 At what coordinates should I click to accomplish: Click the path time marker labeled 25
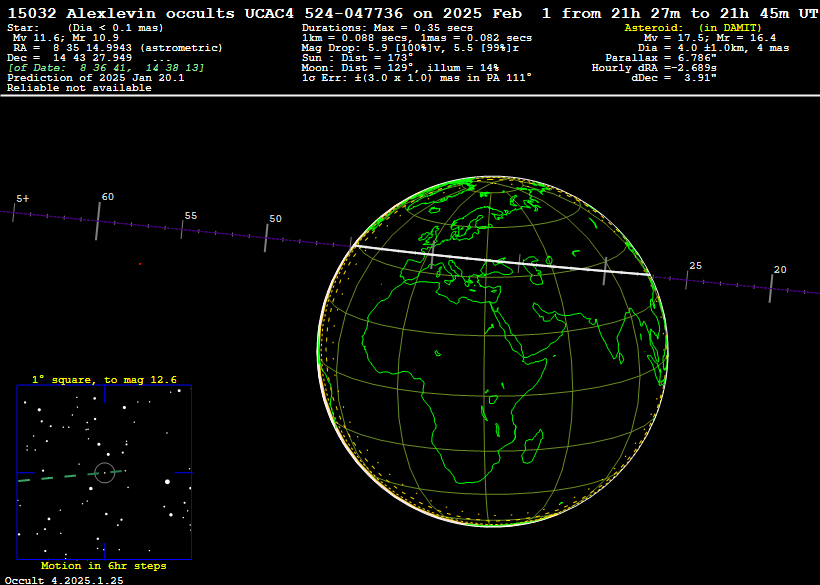point(687,280)
